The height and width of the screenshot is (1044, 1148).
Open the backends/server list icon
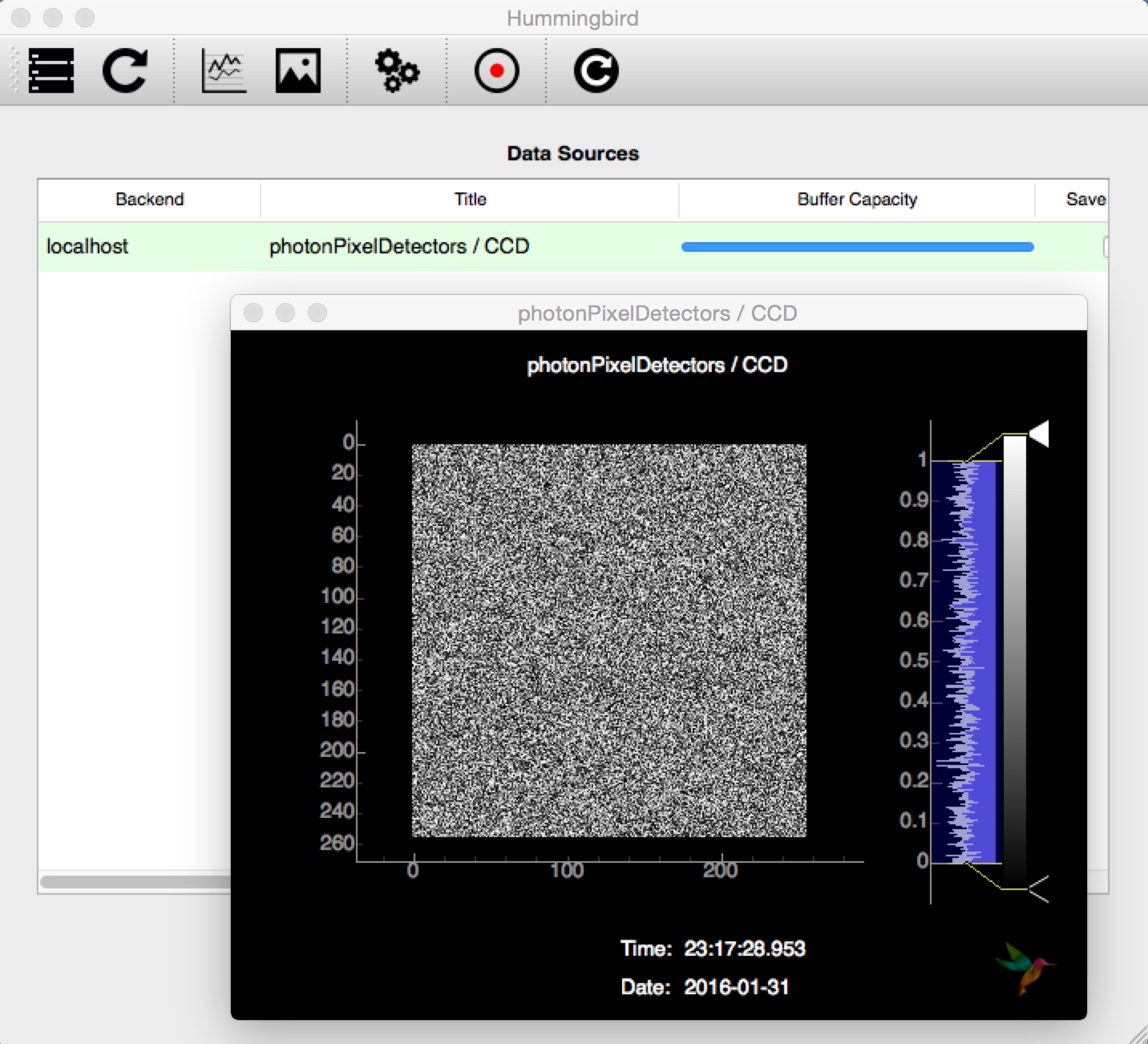pyautogui.click(x=51, y=71)
